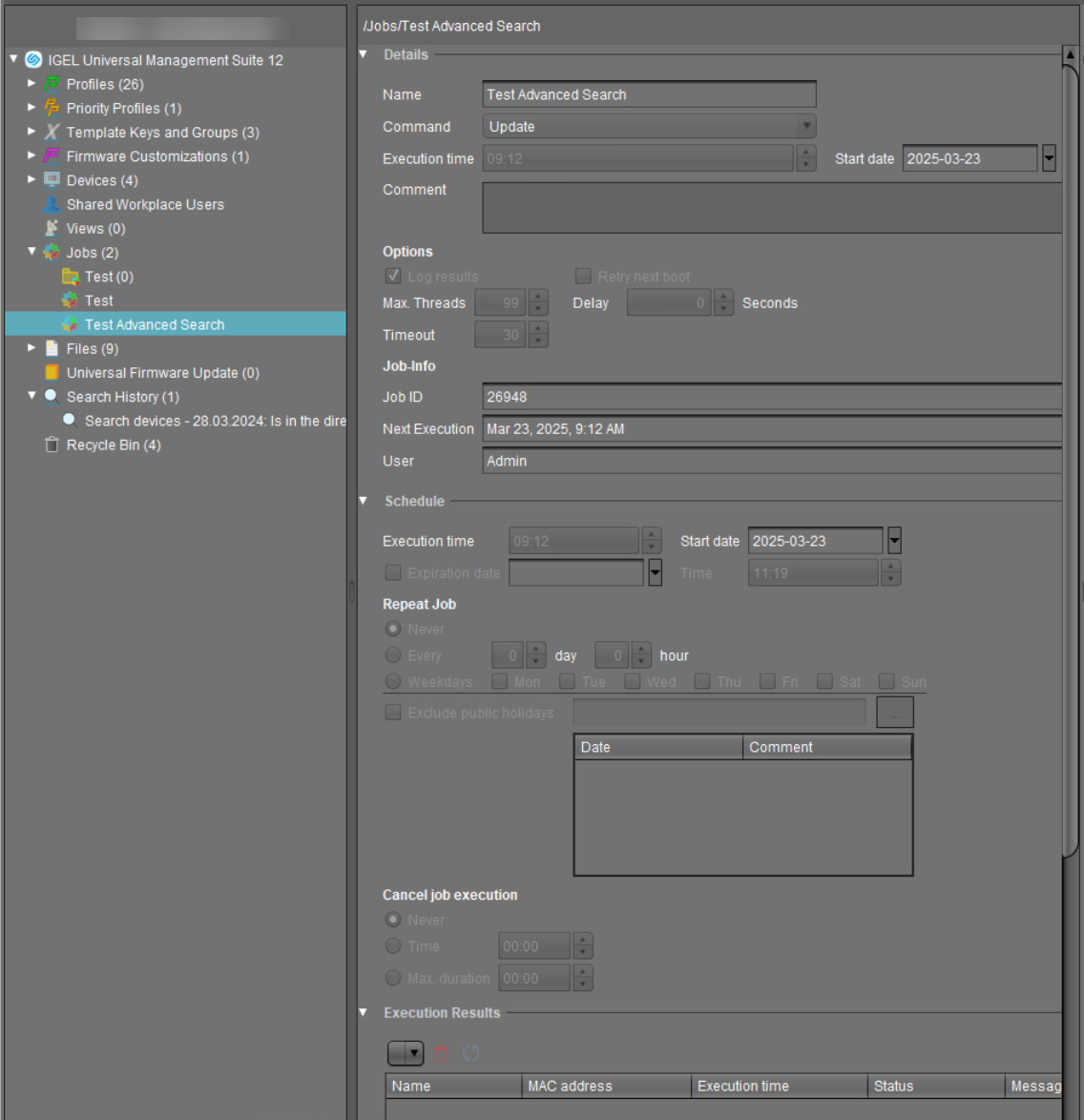Select the Devices entry in the tree
The width and height of the screenshot is (1084, 1120).
(103, 179)
